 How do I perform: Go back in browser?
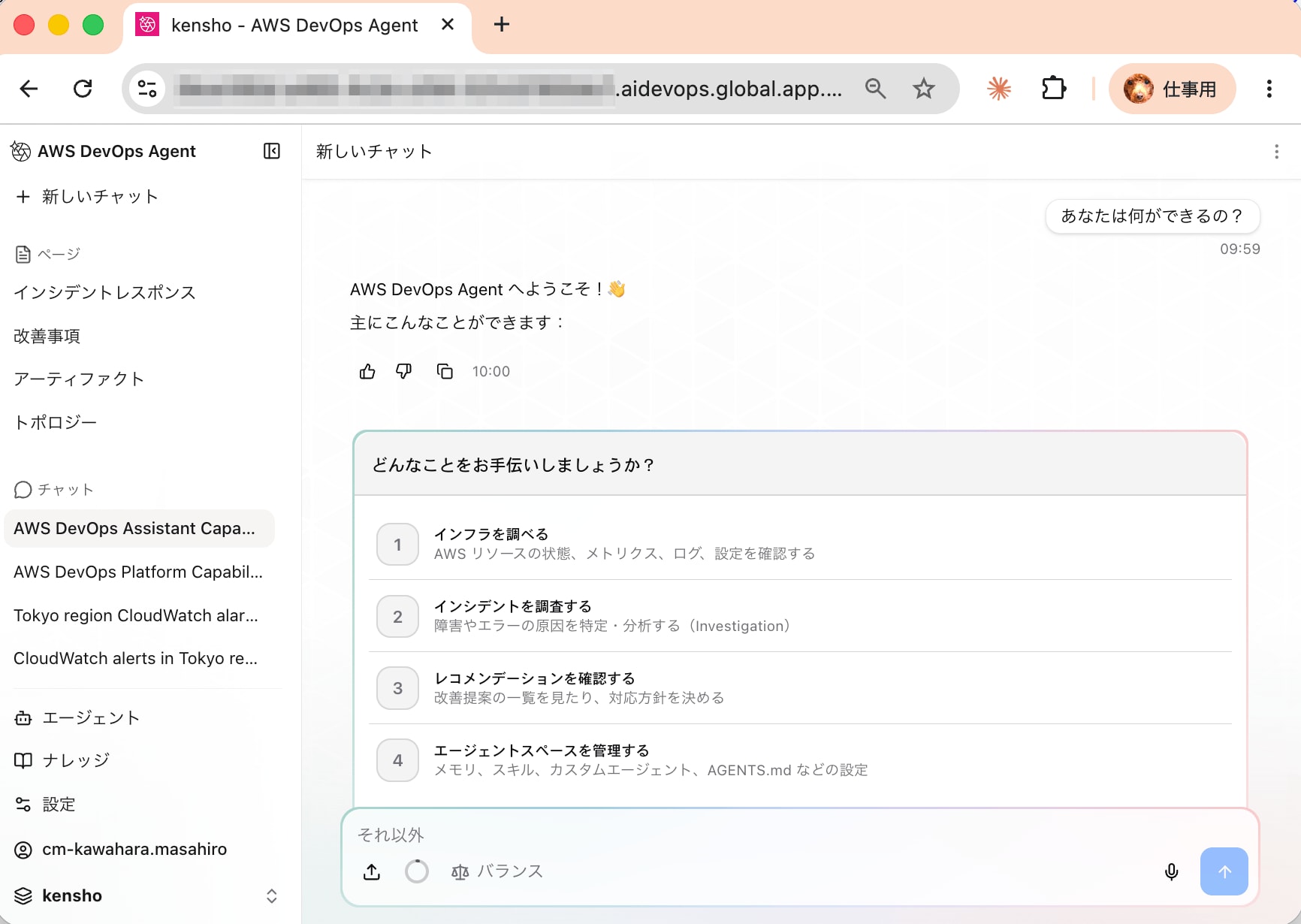[x=29, y=89]
